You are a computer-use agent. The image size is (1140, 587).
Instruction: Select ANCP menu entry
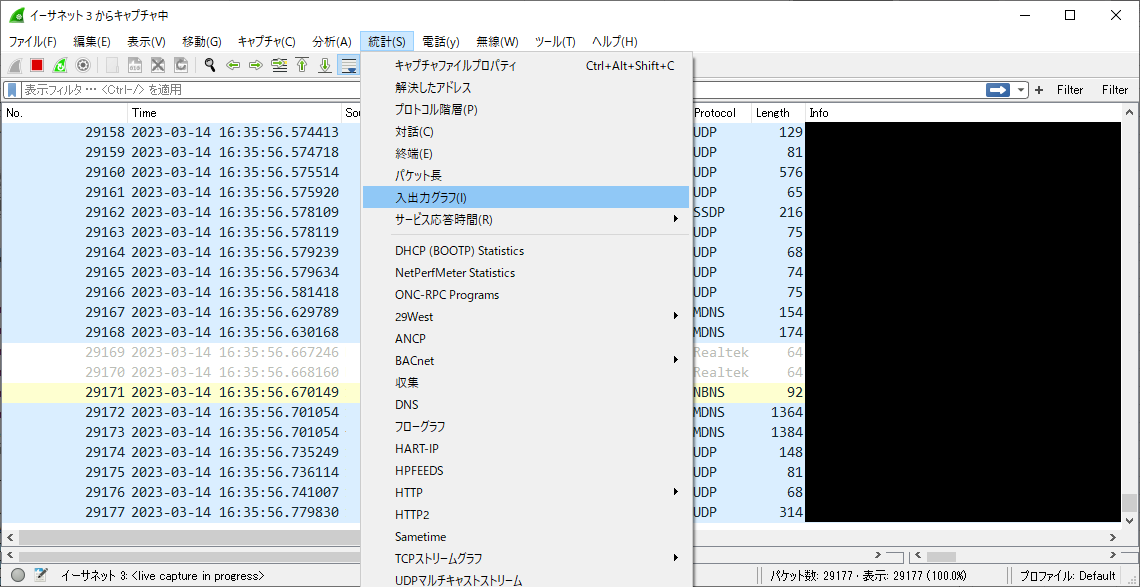coord(526,338)
